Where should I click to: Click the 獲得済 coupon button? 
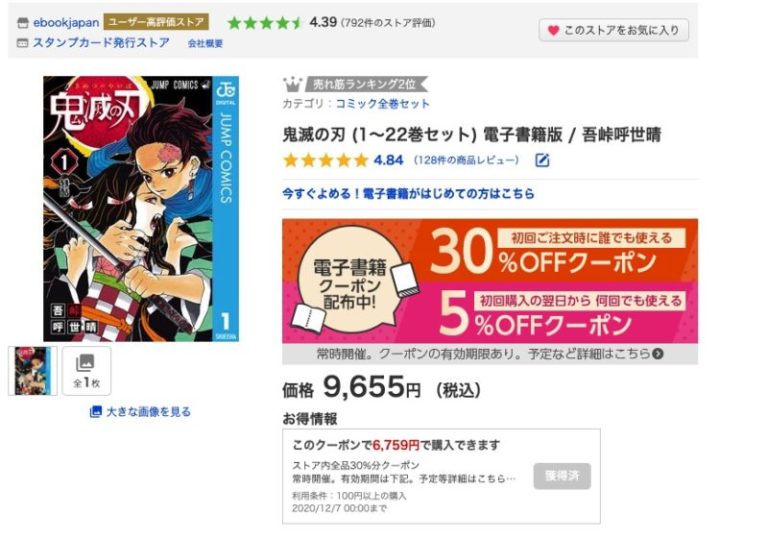coord(562,476)
